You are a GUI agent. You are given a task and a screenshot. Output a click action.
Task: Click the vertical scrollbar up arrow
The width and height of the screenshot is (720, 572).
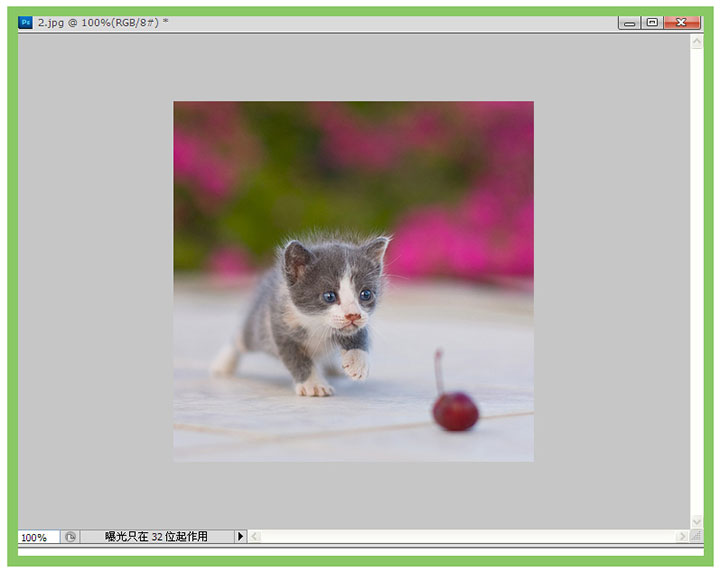[697, 42]
